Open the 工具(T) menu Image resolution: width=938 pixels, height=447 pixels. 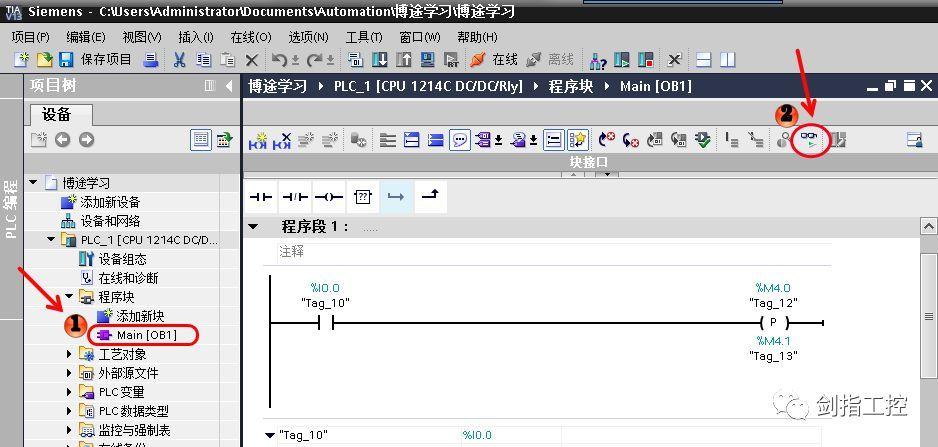pos(364,37)
